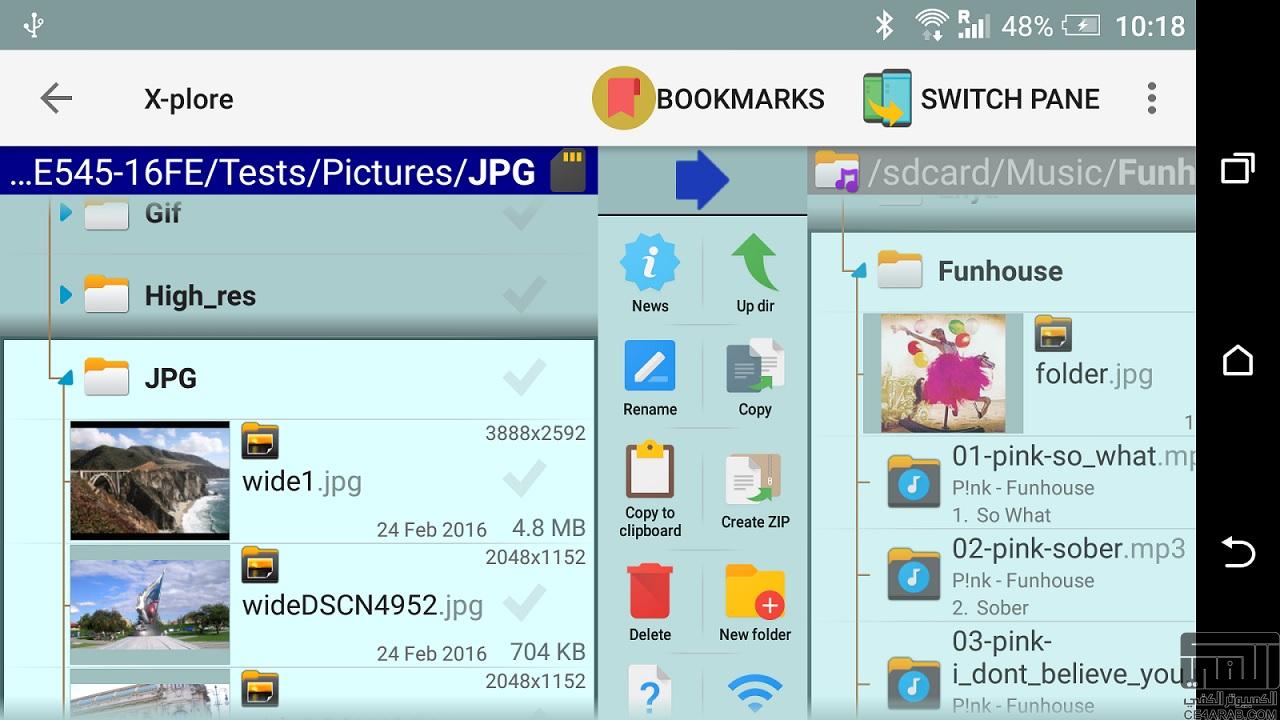
Task: Tap the Rename pencil icon
Action: (650, 365)
